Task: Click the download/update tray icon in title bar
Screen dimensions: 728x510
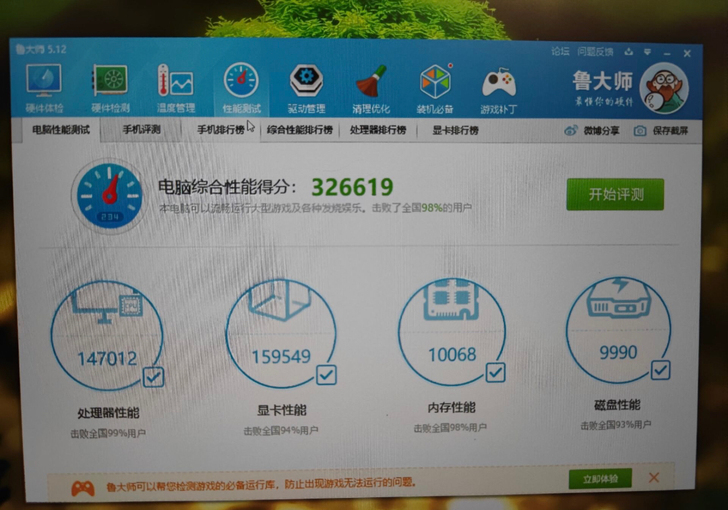Action: tap(629, 52)
